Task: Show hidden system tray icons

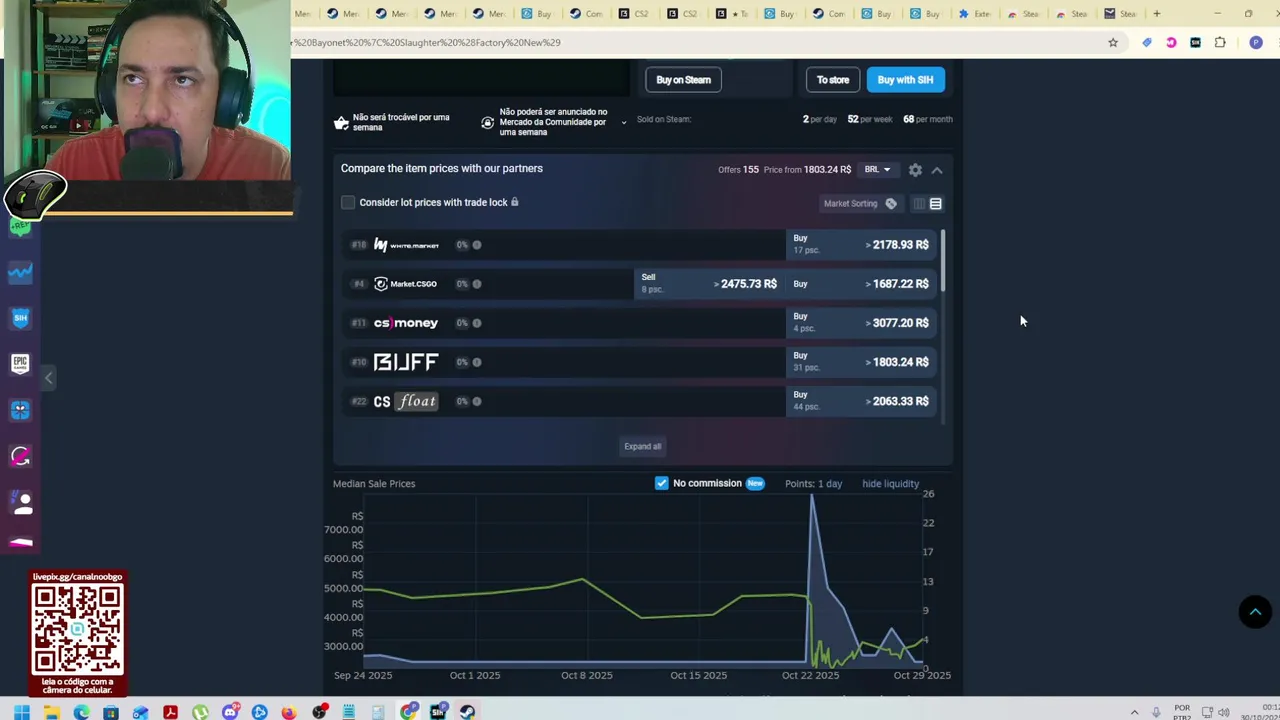Action: pos(1134,713)
